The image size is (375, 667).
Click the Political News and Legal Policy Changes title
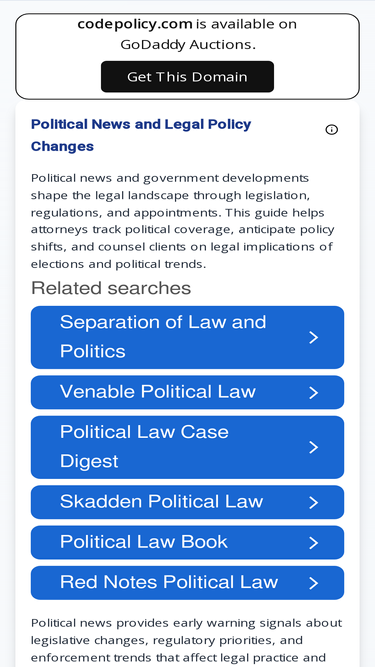click(141, 135)
